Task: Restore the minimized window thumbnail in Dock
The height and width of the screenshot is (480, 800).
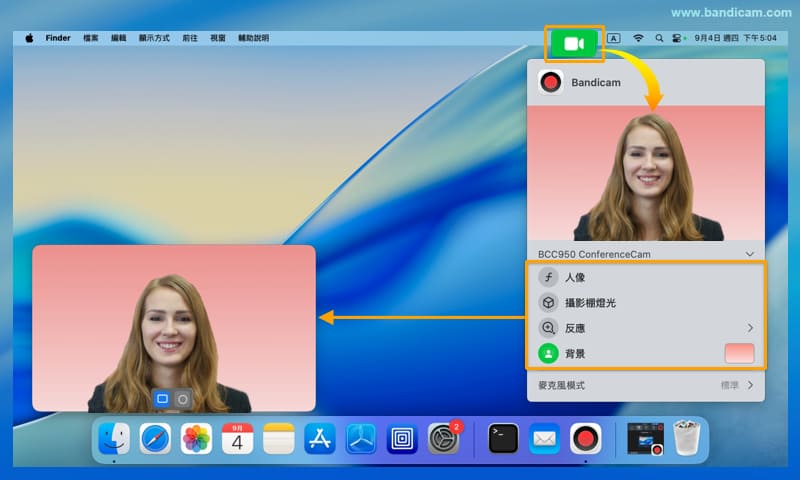Action: pyautogui.click(x=645, y=438)
